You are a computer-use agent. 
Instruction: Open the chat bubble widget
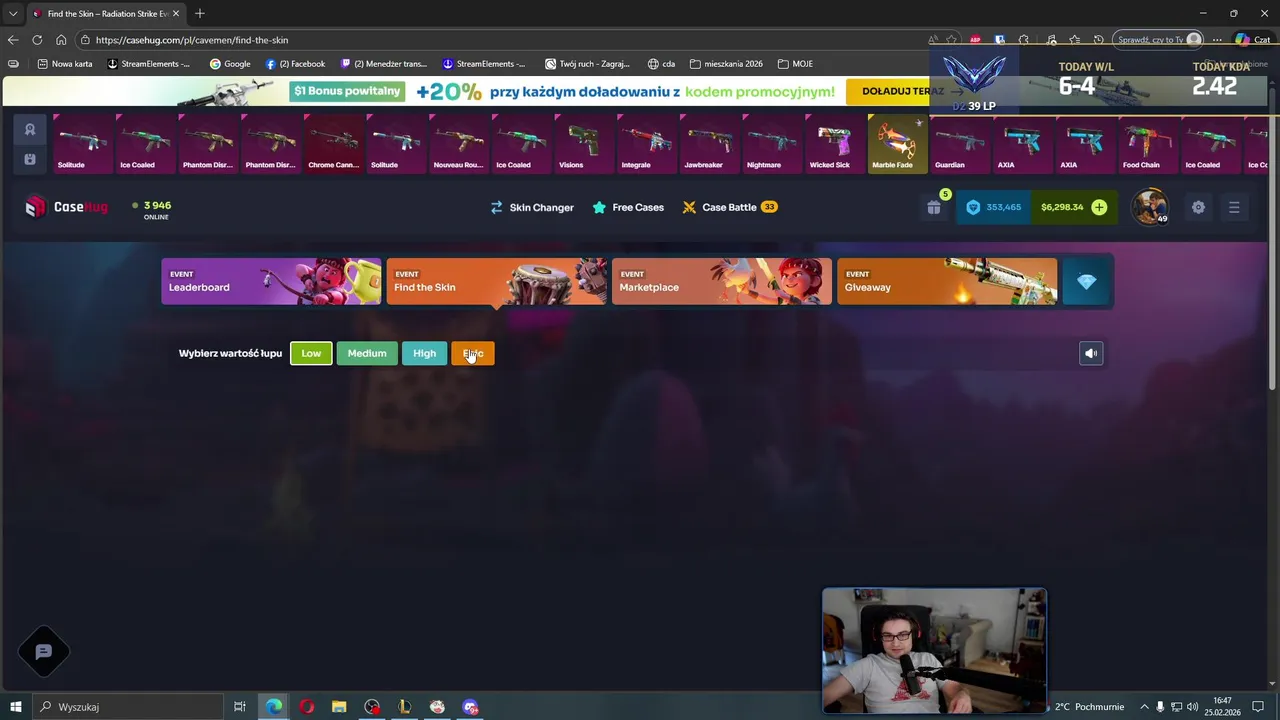point(43,652)
